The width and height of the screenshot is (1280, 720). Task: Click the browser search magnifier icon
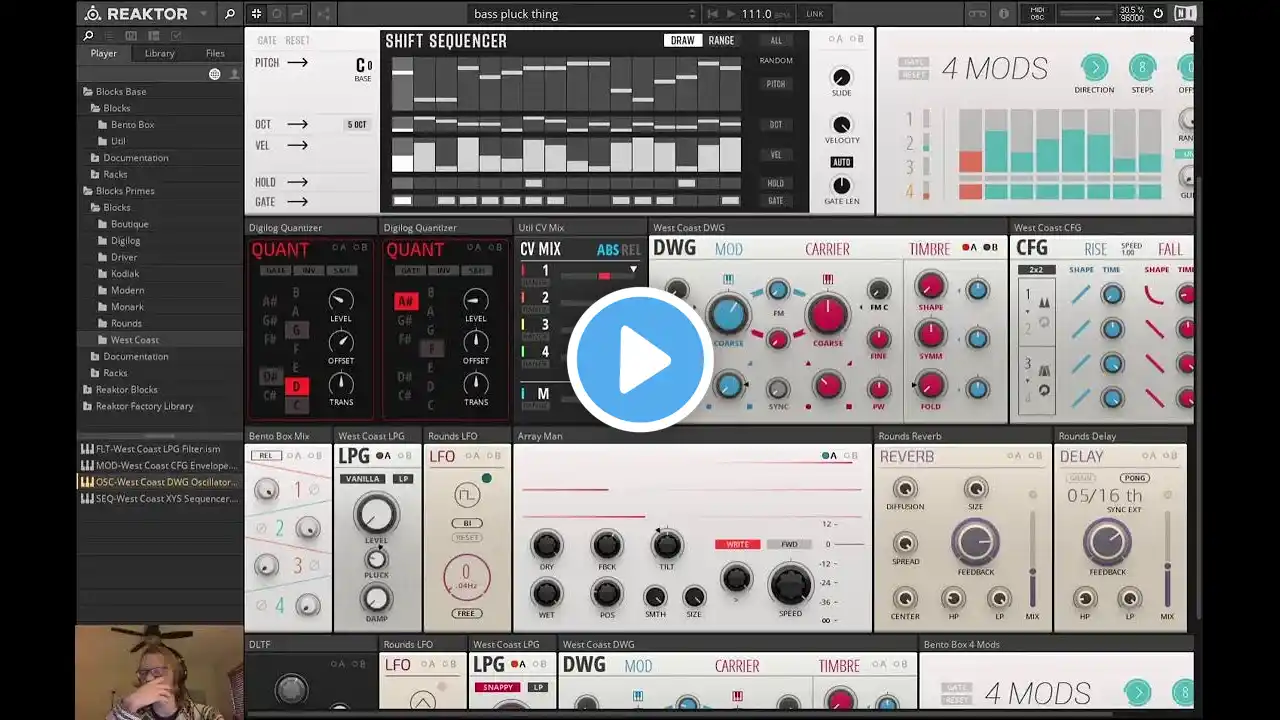88,36
